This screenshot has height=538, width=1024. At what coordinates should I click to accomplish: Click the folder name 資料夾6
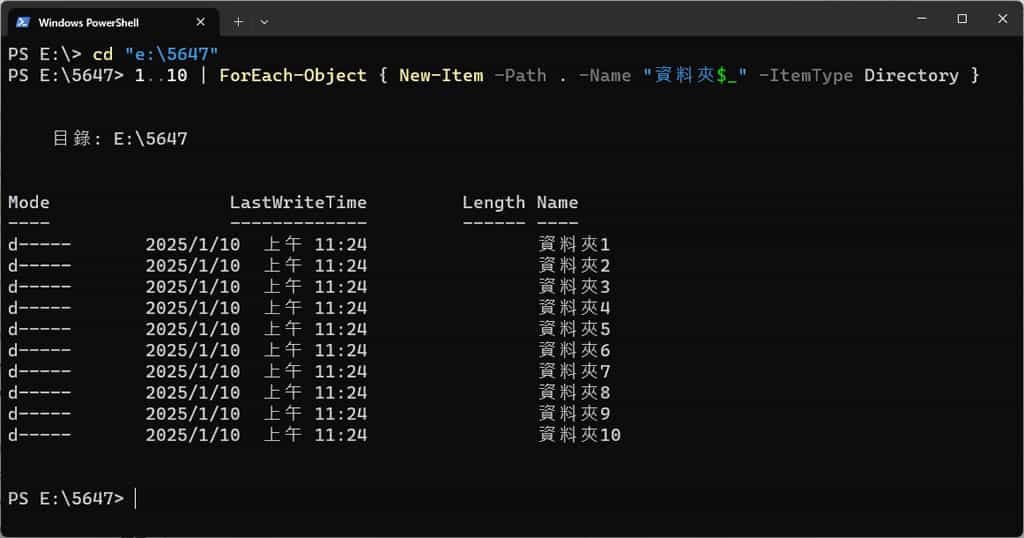(x=574, y=351)
